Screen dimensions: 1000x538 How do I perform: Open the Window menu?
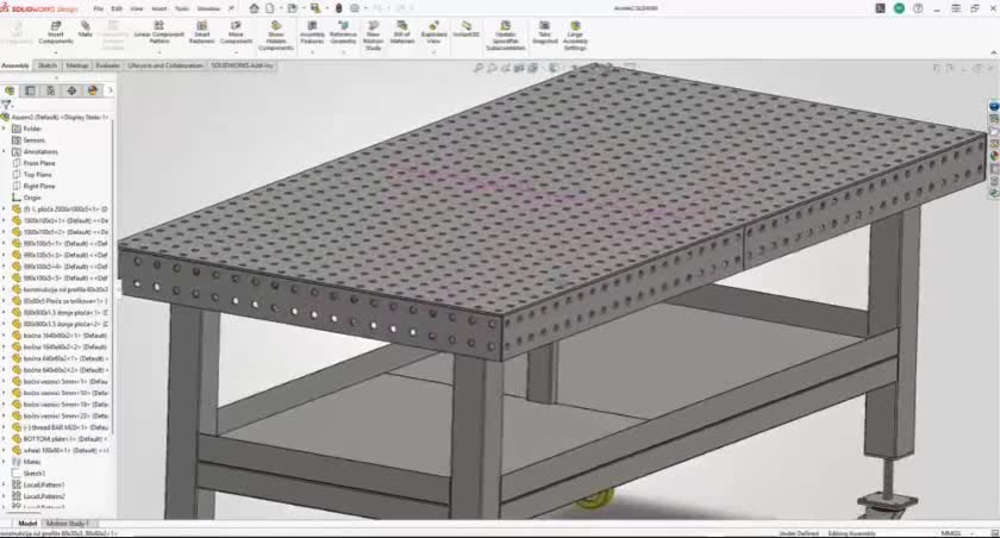(208, 9)
